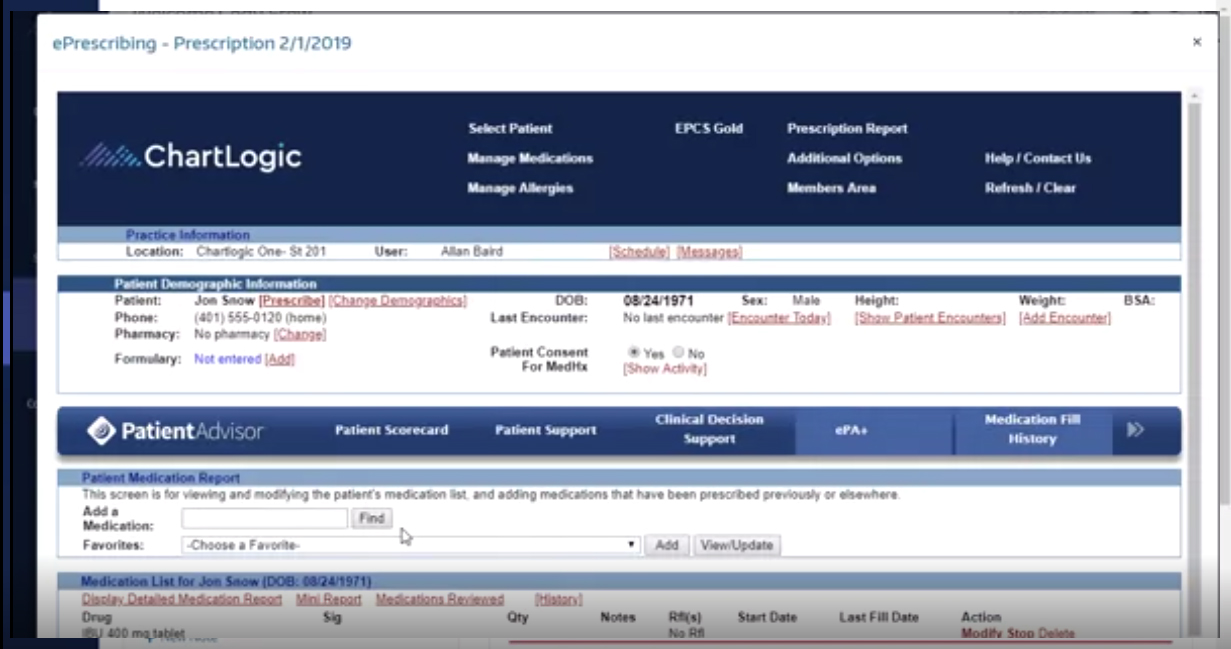
Task: Click the Show Activity link
Action: 664,369
